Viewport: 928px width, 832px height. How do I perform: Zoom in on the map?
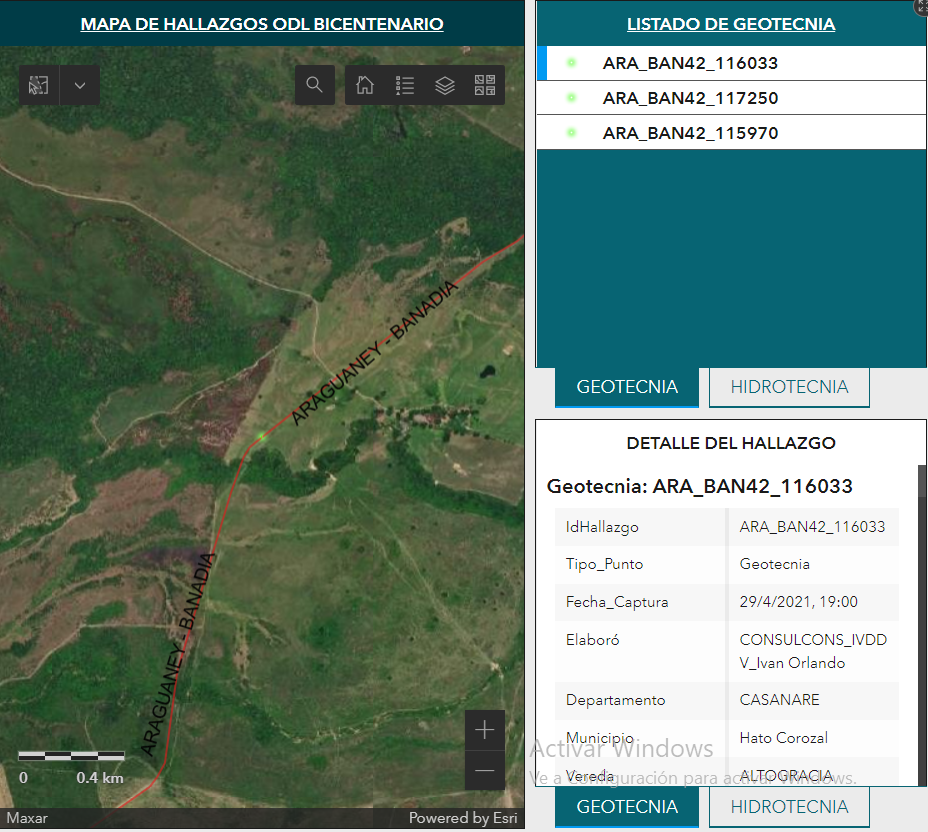point(485,730)
